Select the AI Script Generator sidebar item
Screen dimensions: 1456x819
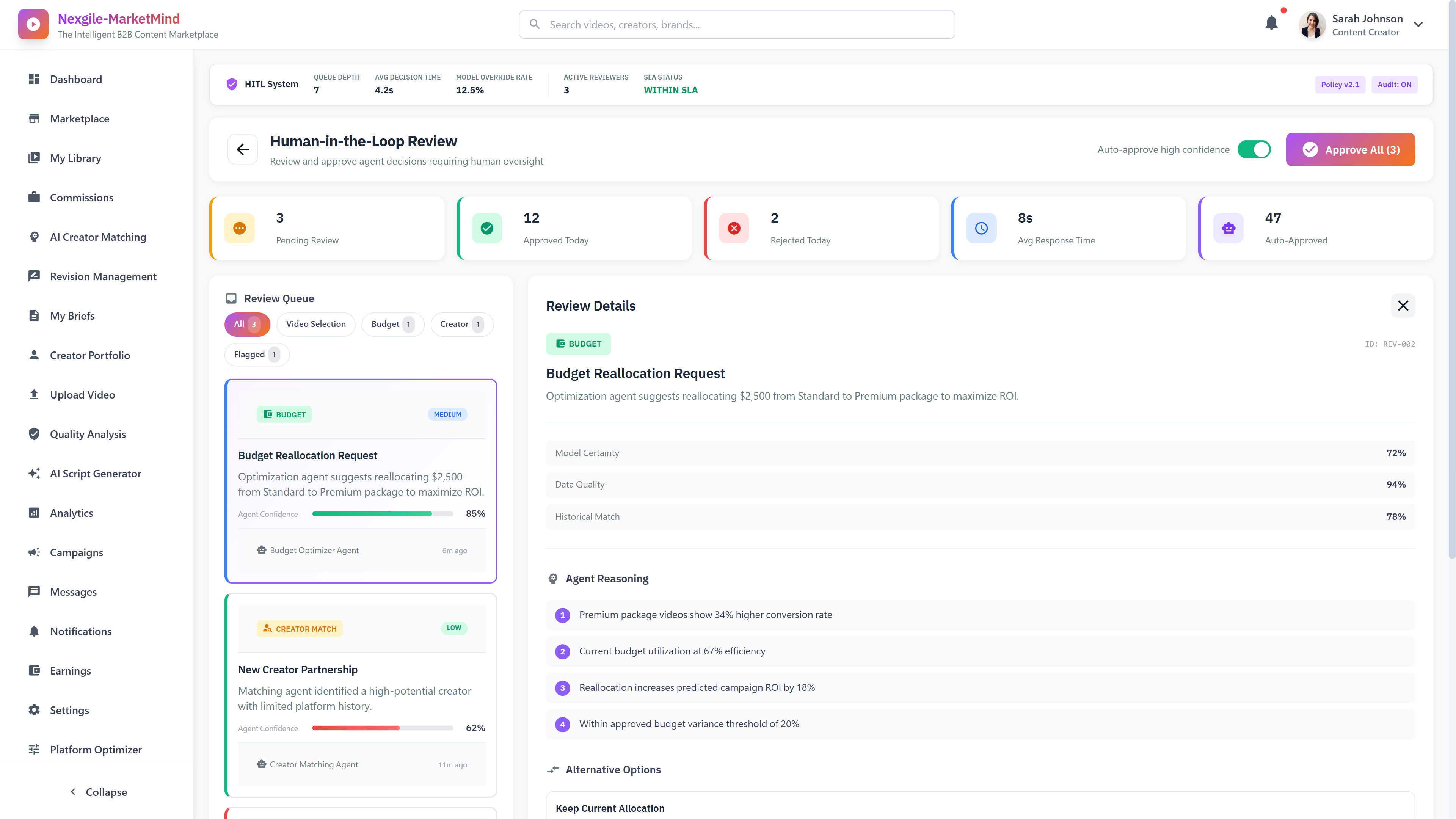(x=95, y=473)
